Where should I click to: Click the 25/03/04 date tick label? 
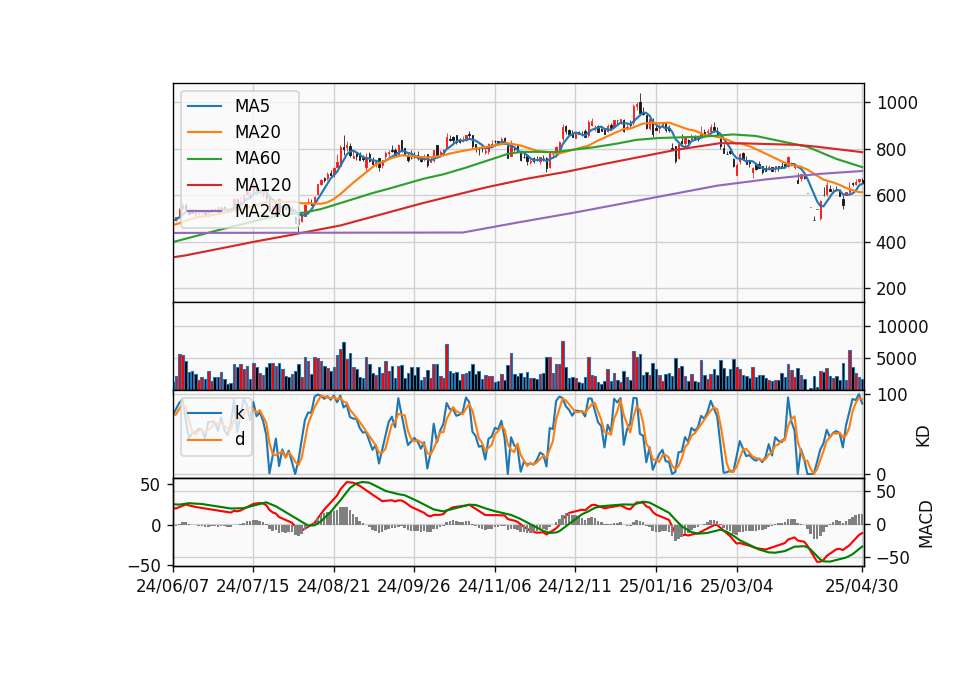click(737, 586)
